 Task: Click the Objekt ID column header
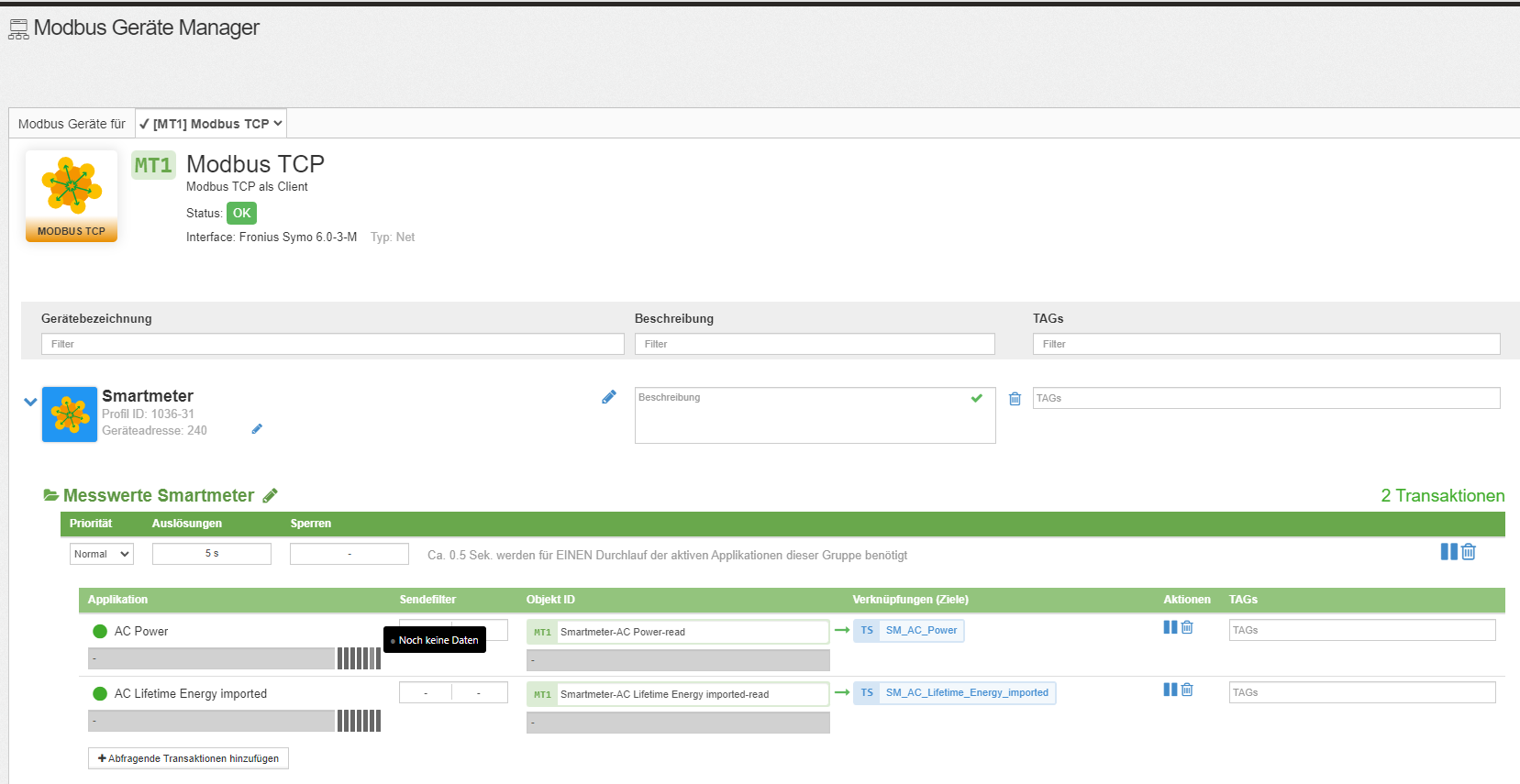(550, 599)
